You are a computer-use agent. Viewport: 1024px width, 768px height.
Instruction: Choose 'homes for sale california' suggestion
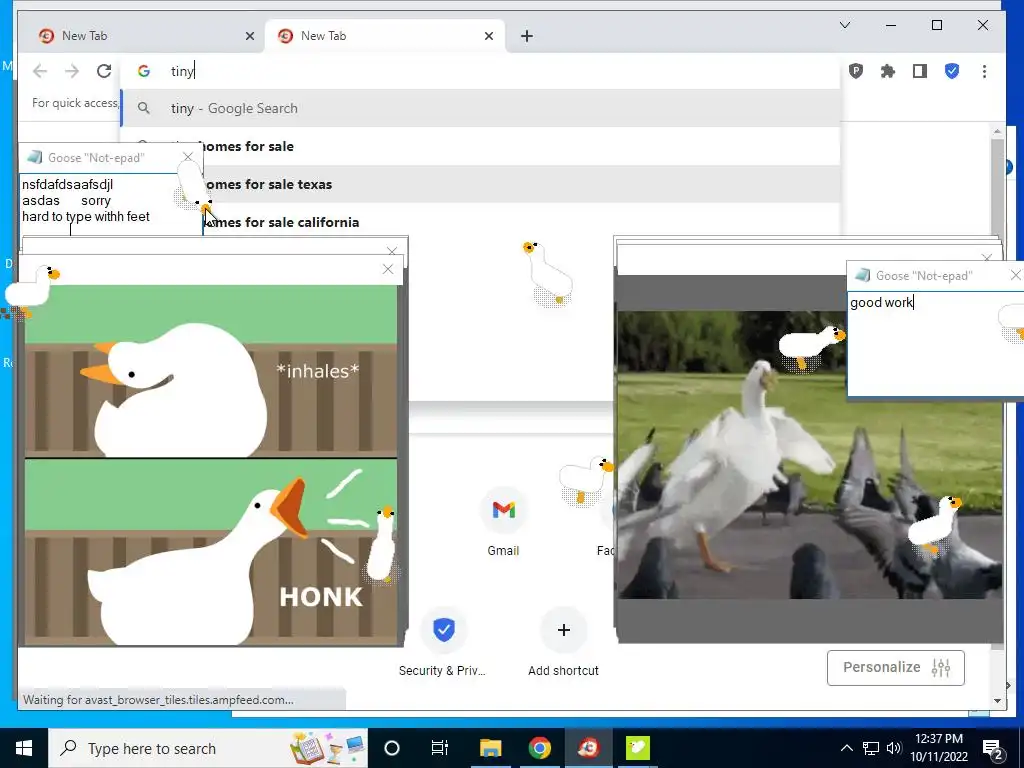point(480,222)
